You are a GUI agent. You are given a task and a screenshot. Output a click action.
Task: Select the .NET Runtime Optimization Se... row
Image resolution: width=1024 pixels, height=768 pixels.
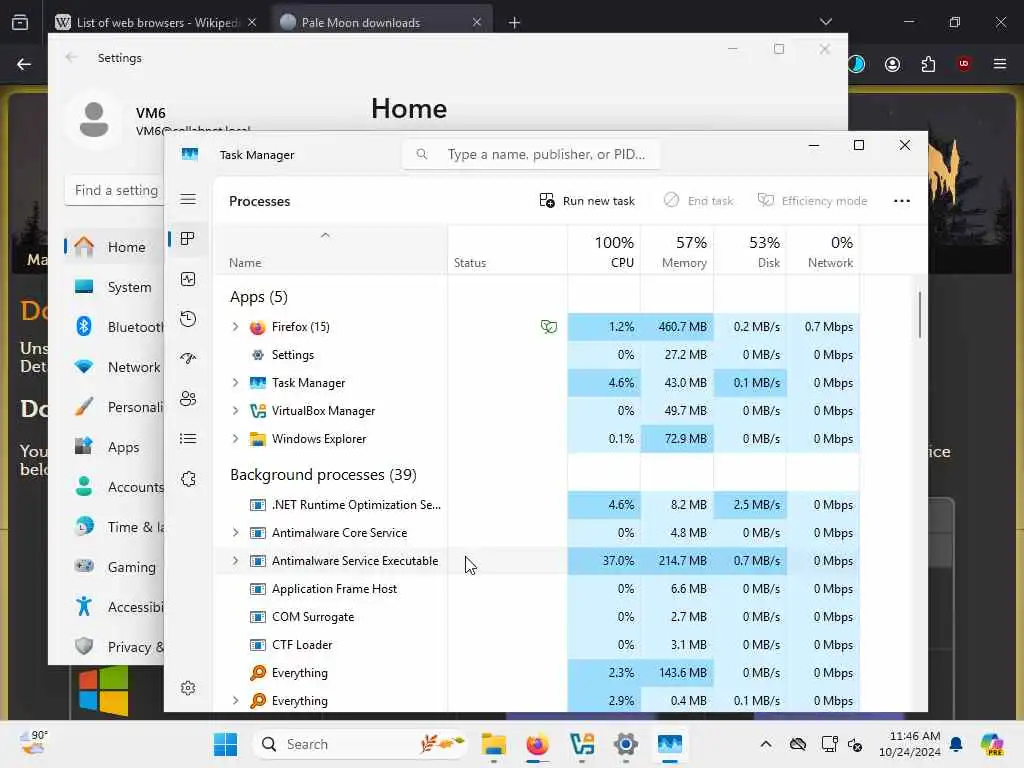point(537,505)
